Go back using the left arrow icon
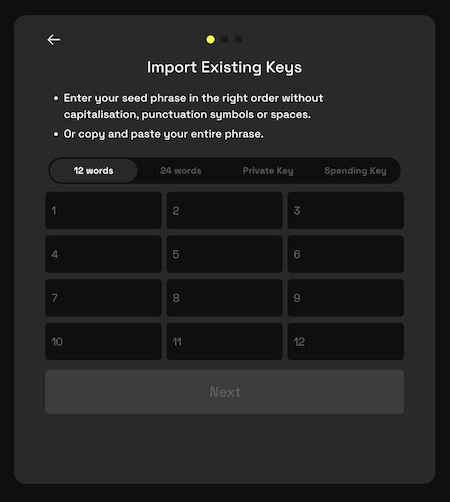This screenshot has width=450, height=502. pyautogui.click(x=54, y=40)
